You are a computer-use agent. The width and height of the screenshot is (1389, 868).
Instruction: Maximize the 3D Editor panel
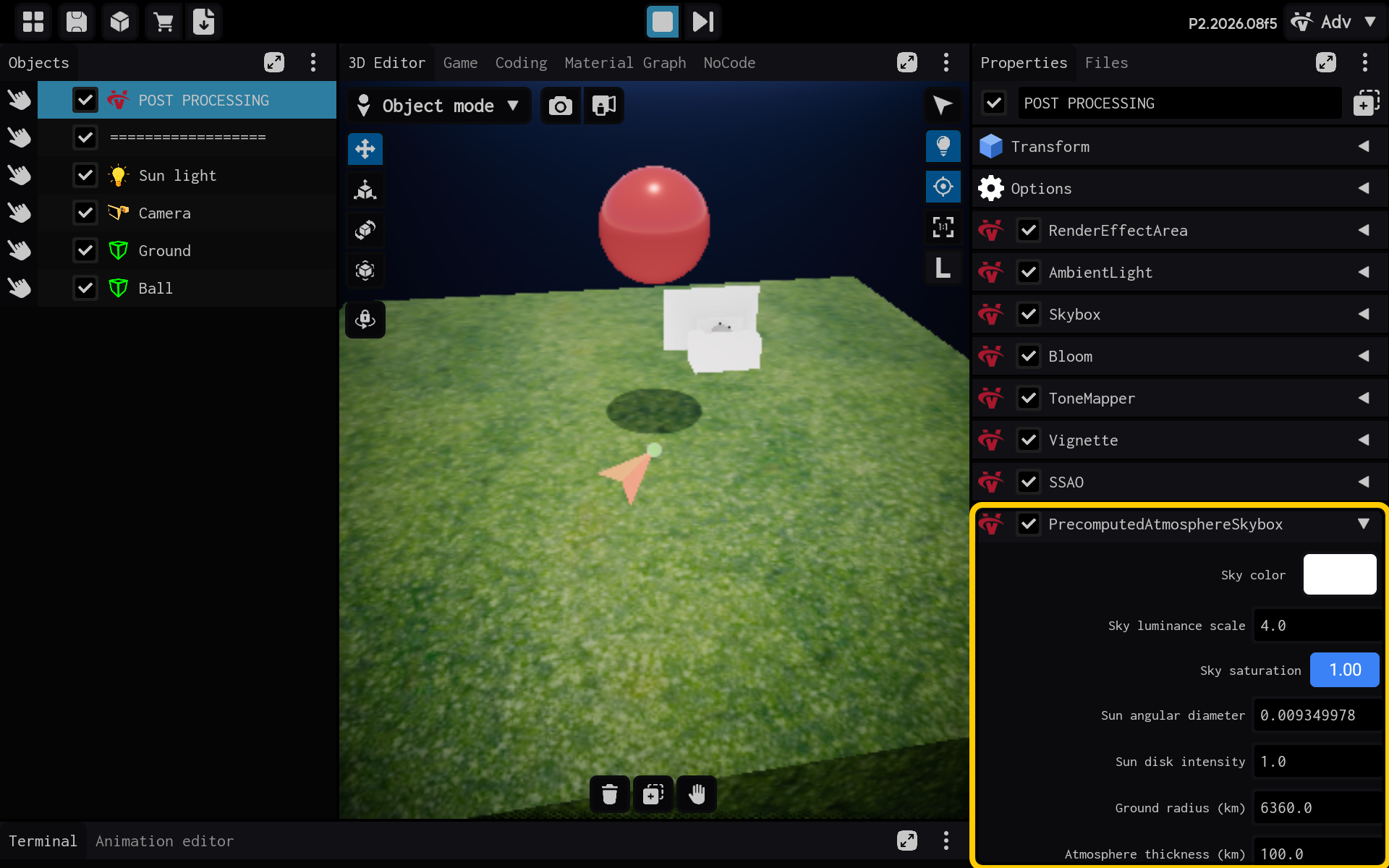[907, 62]
